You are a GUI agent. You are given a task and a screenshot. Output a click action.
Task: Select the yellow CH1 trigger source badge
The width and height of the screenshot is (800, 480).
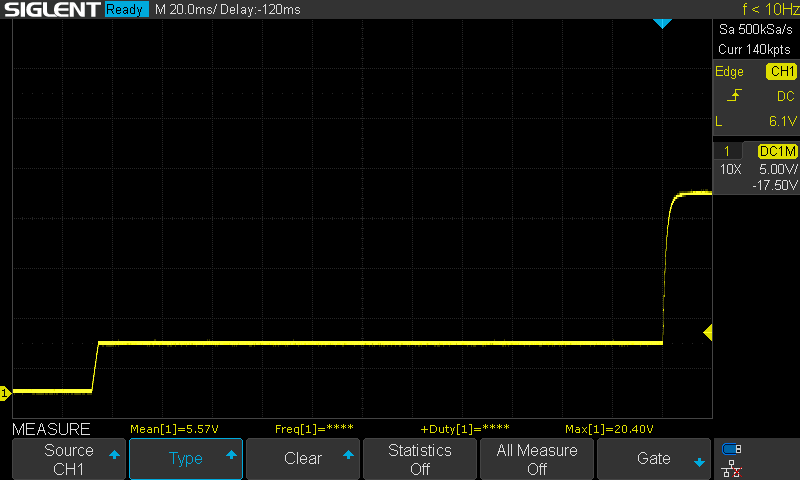pos(781,71)
